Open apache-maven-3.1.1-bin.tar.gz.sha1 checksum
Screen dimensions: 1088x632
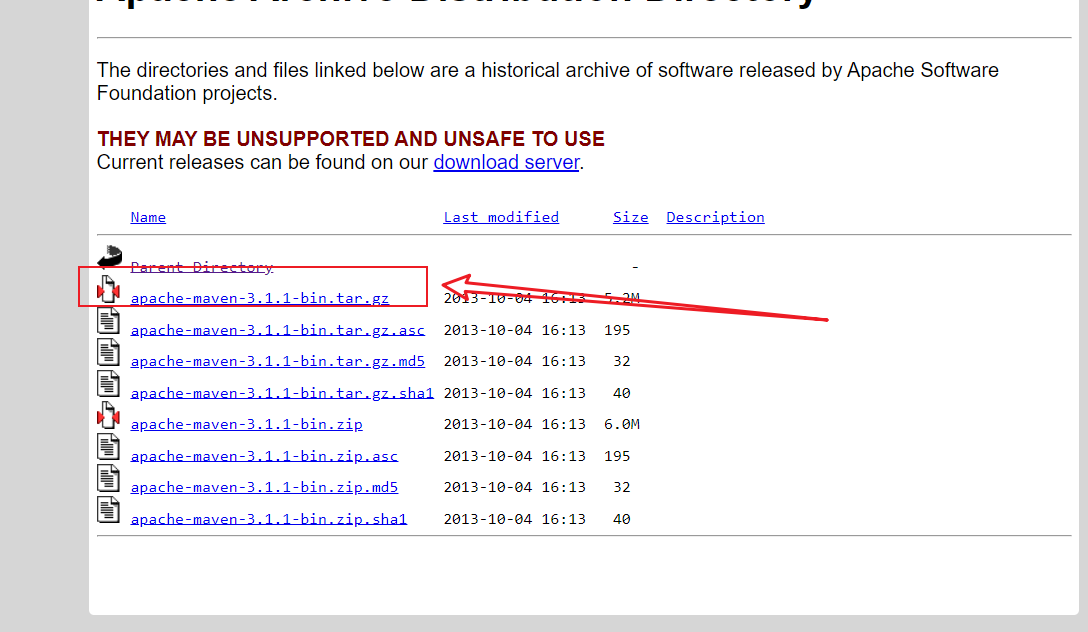point(282,393)
